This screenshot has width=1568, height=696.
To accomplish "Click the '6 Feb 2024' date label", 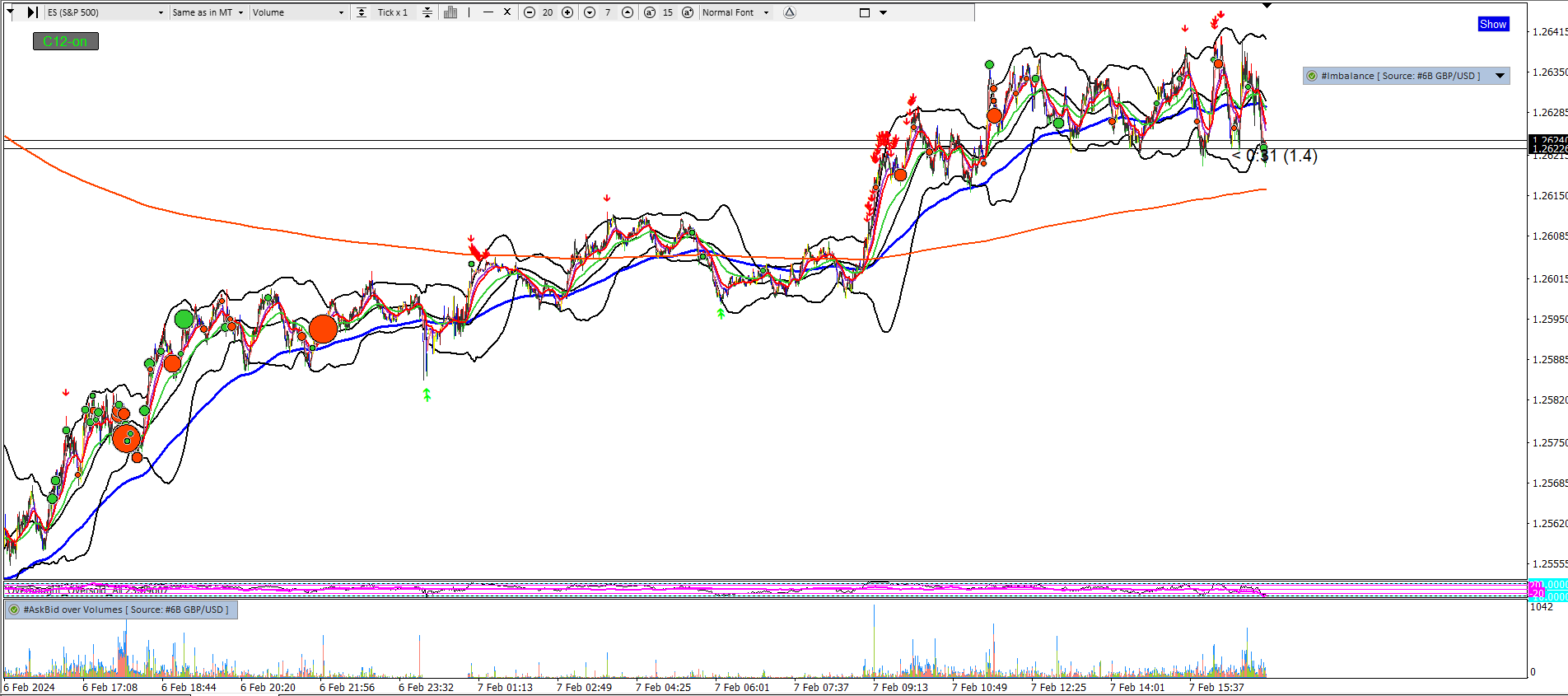I will (30, 687).
